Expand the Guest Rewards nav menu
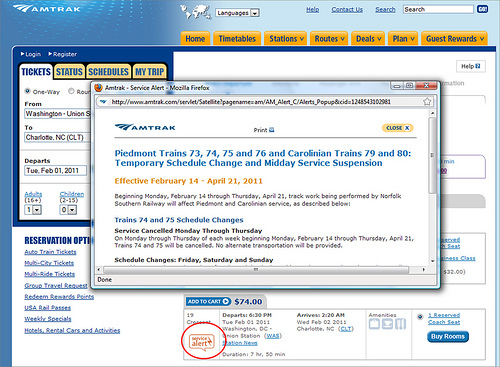Screen dimensions: 500x367 pos(454,39)
